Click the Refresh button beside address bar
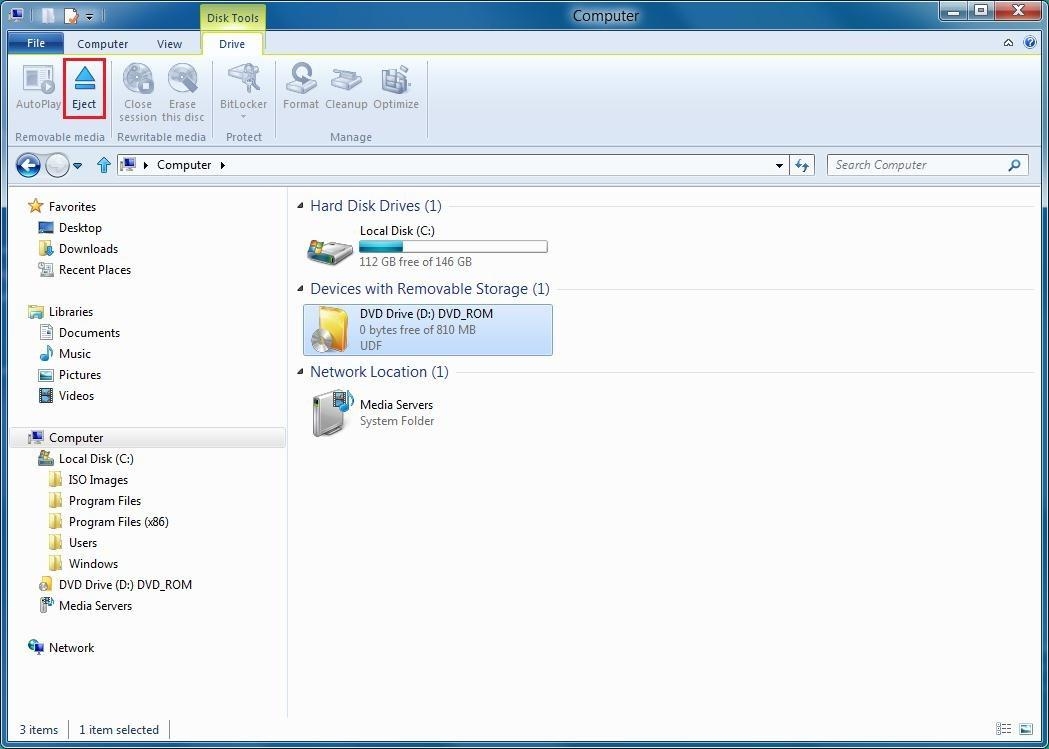This screenshot has width=1049, height=749. click(x=802, y=165)
